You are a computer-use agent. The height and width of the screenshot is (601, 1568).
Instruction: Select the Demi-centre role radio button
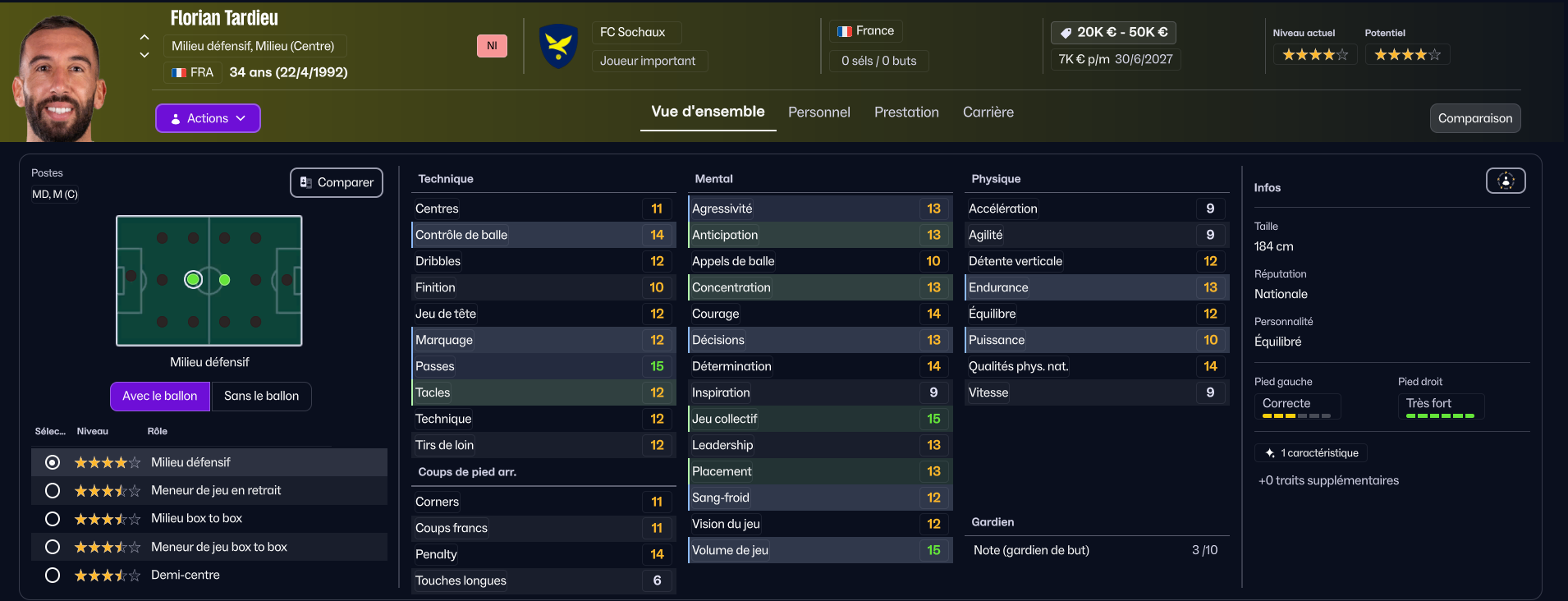point(53,576)
